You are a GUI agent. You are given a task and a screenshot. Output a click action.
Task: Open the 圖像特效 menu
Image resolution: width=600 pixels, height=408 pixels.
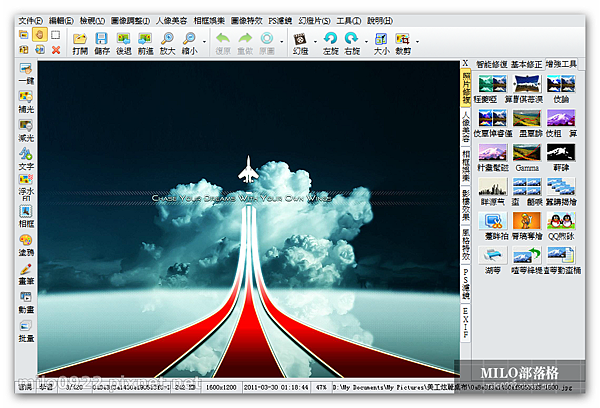click(x=246, y=21)
